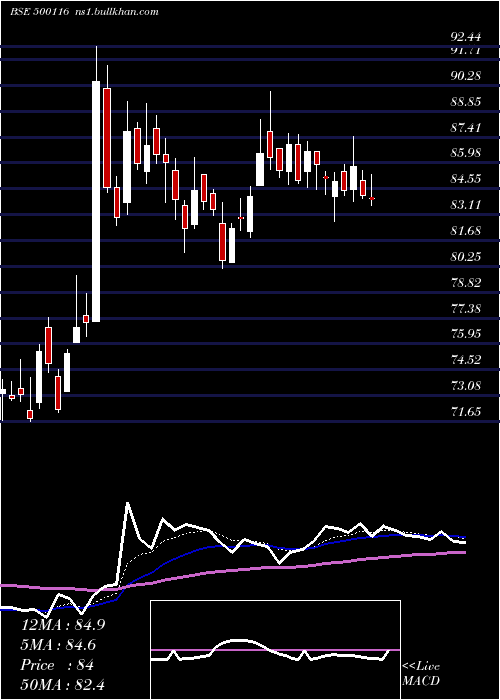Select the 88.85 price gridline label
This screenshot has width=500, height=700.
click(465, 102)
